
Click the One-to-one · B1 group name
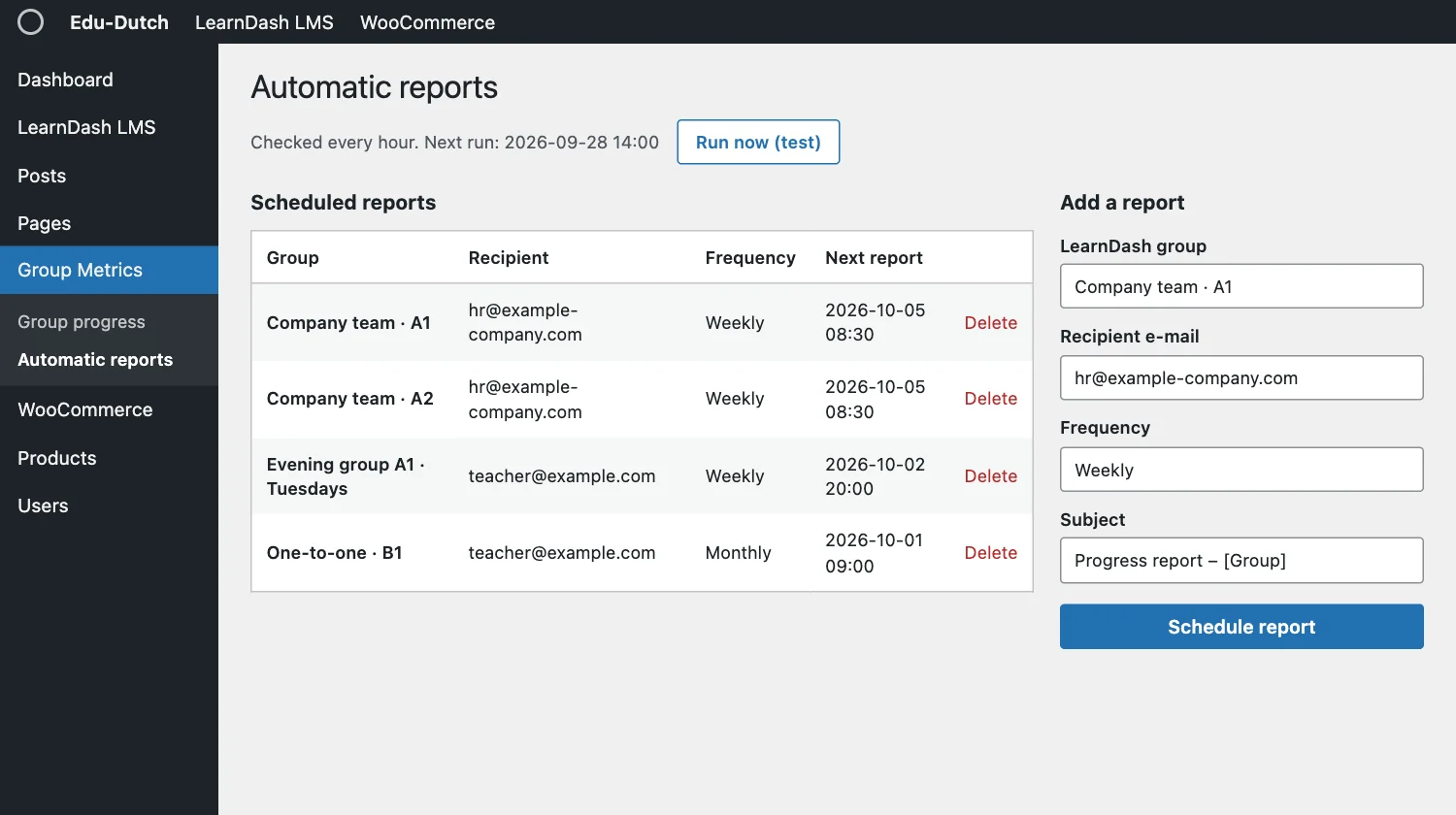pos(334,553)
